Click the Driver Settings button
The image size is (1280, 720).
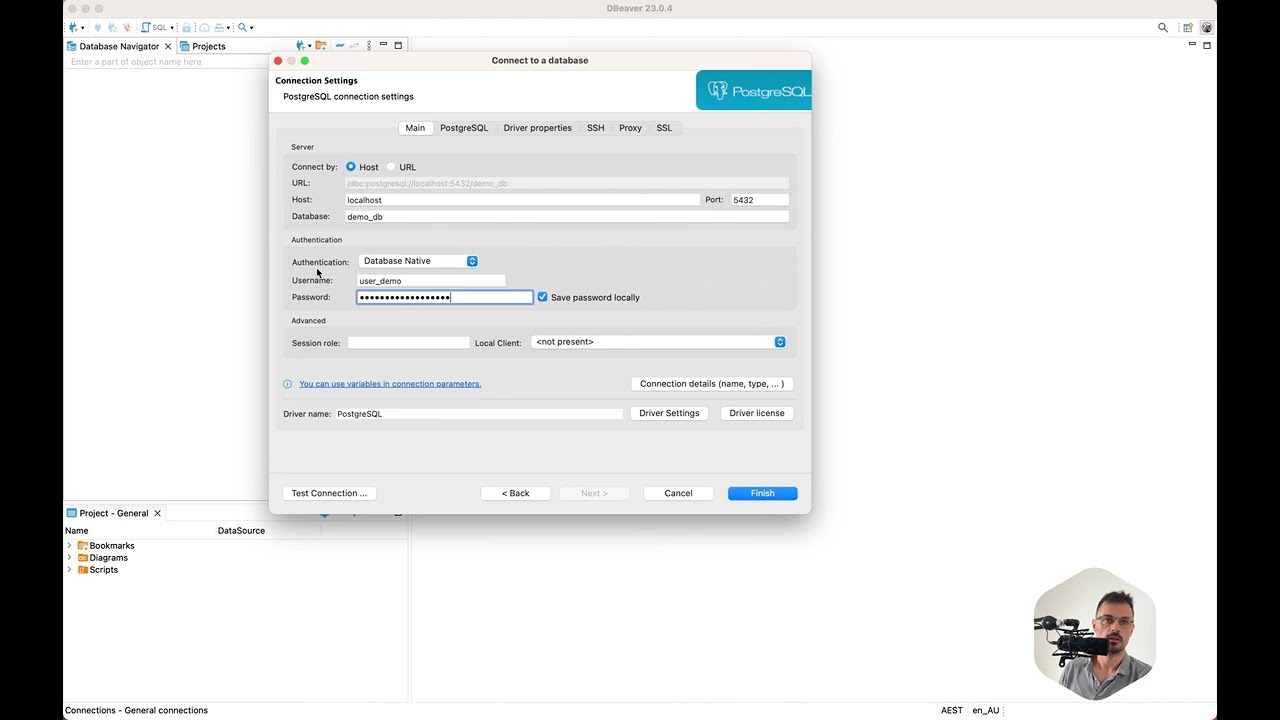coord(669,413)
